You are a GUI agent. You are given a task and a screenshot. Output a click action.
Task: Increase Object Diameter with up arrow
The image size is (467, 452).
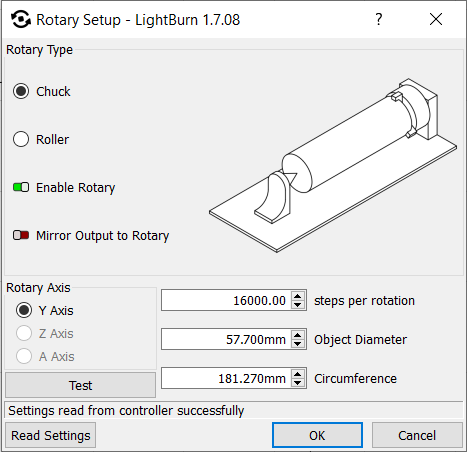coord(298,334)
